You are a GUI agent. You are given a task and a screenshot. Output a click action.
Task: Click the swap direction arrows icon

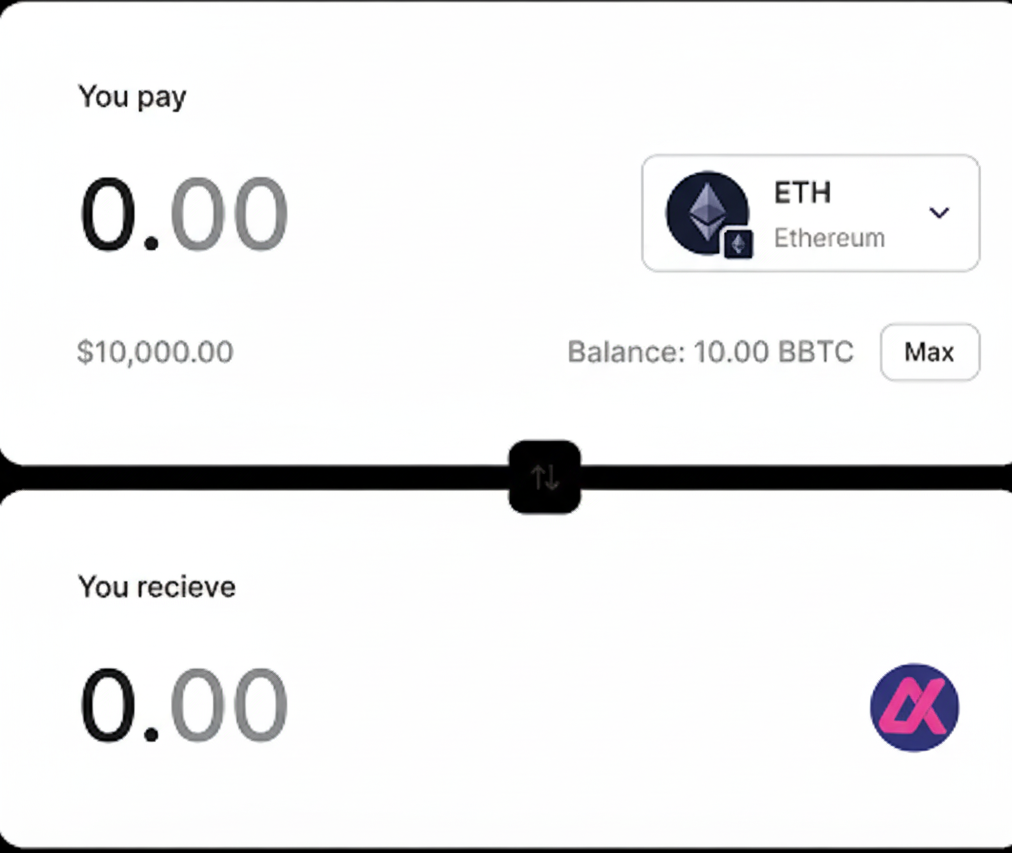(545, 477)
